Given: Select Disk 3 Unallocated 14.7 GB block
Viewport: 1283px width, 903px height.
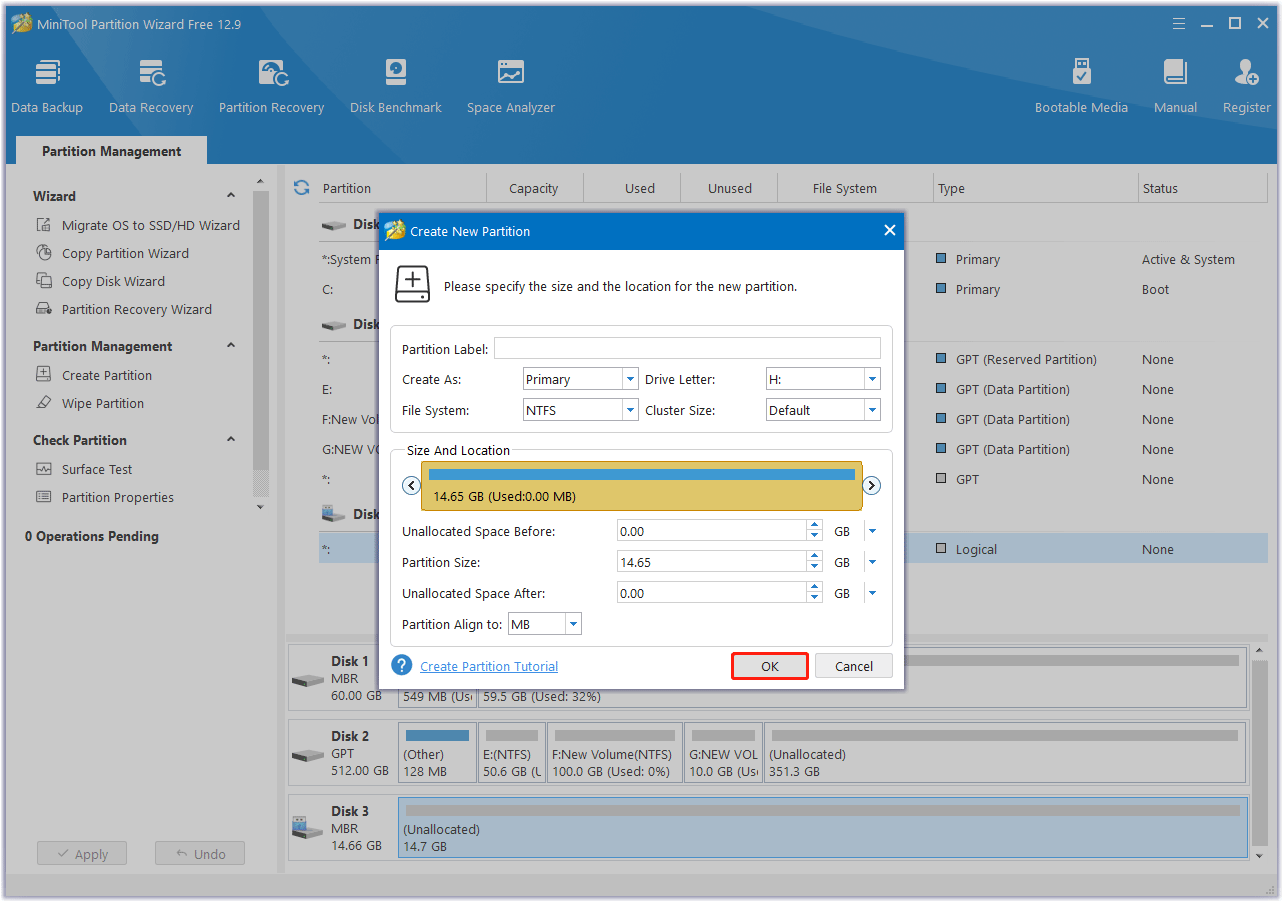Looking at the screenshot, I should pos(822,828).
